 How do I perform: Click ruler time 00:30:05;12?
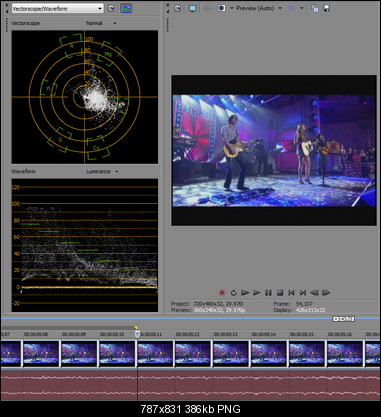pos(188,334)
